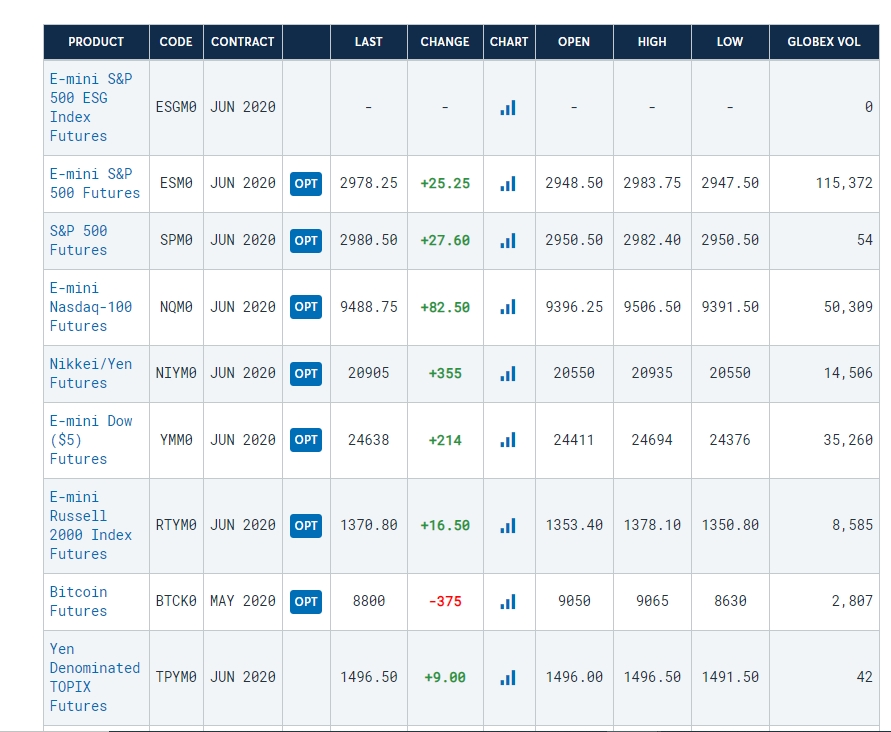Click the last price 20905
Screen dimensions: 891x732
369,373
